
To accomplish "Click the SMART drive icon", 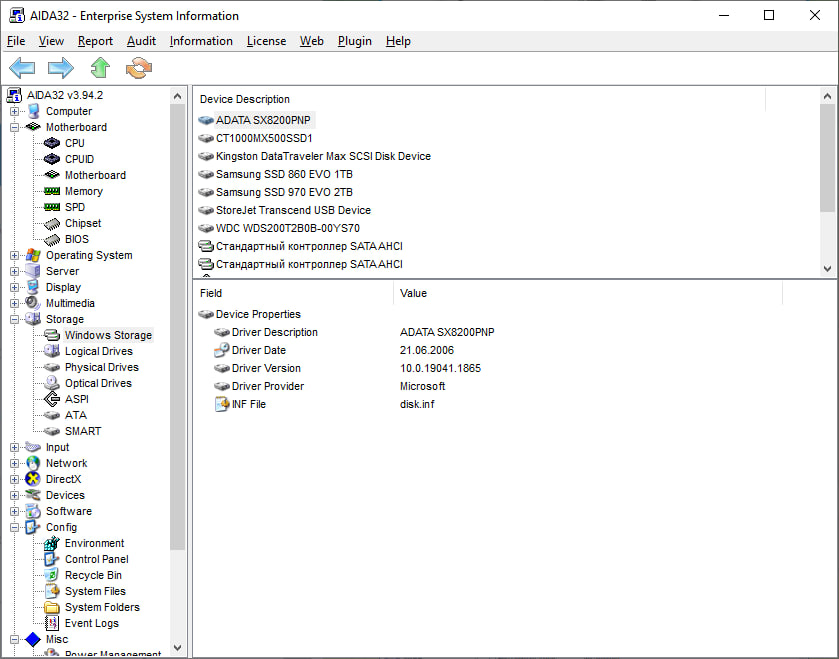I will [52, 431].
